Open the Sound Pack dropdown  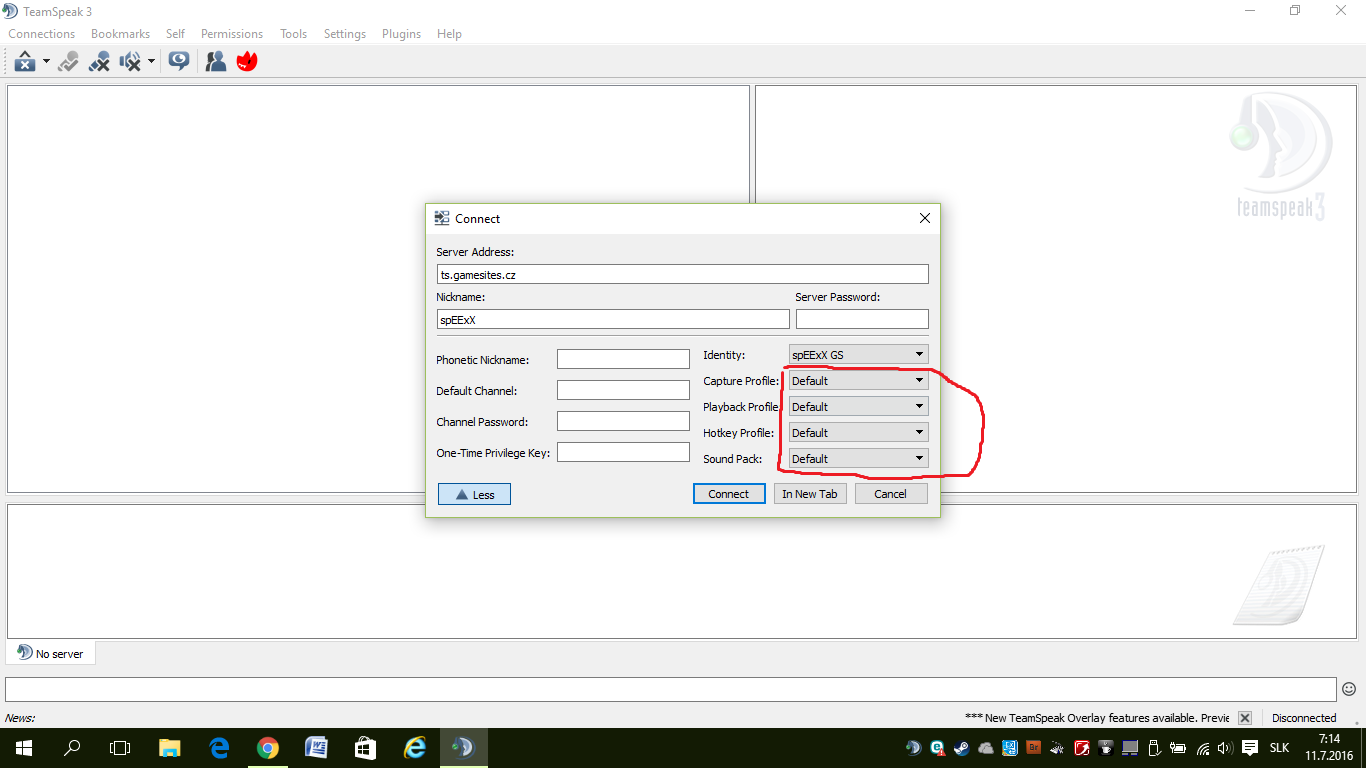[x=858, y=458]
